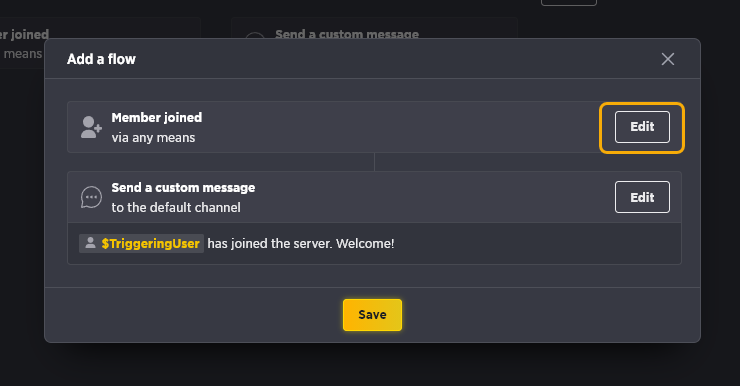
Task: Select the $TriggeringUser variable tag
Action: pyautogui.click(x=141, y=243)
